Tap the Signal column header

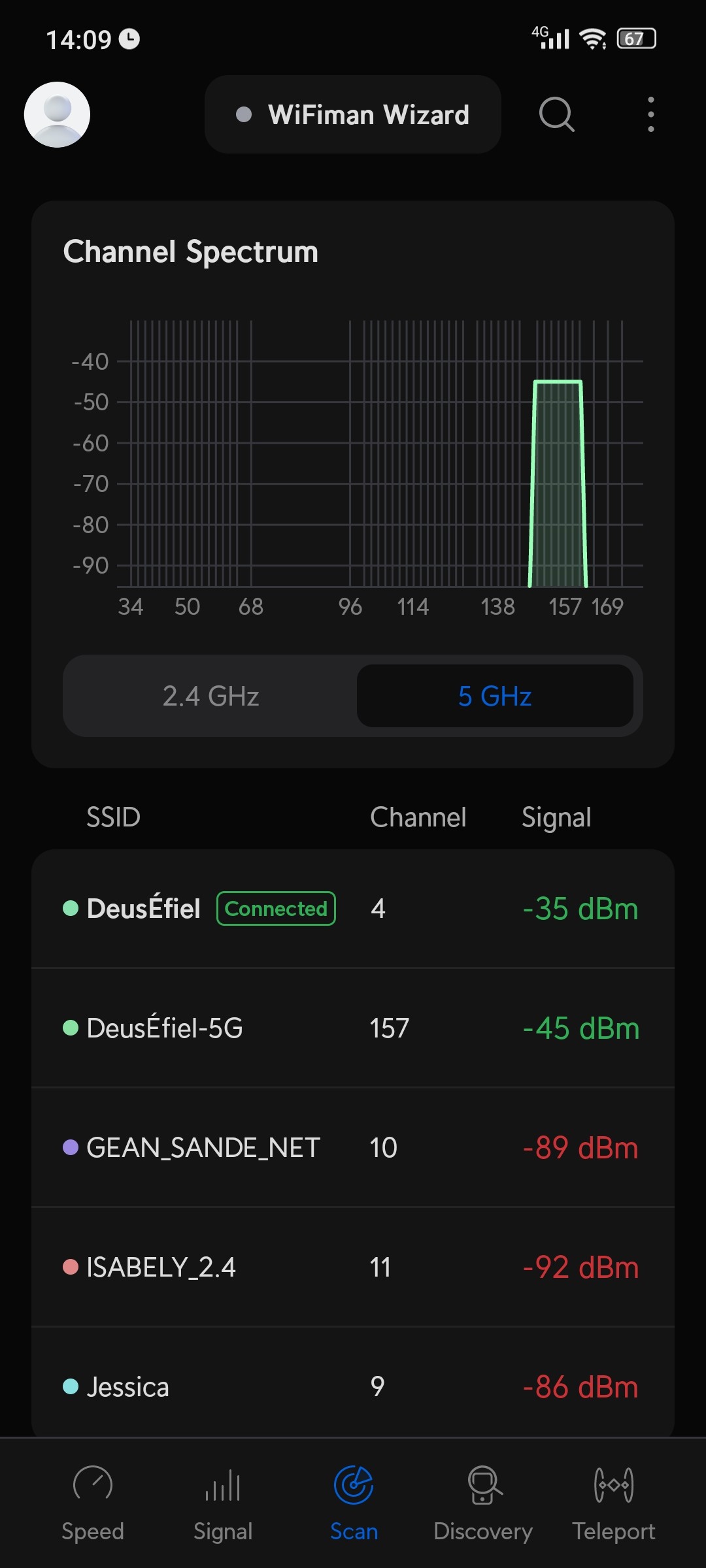pos(556,817)
